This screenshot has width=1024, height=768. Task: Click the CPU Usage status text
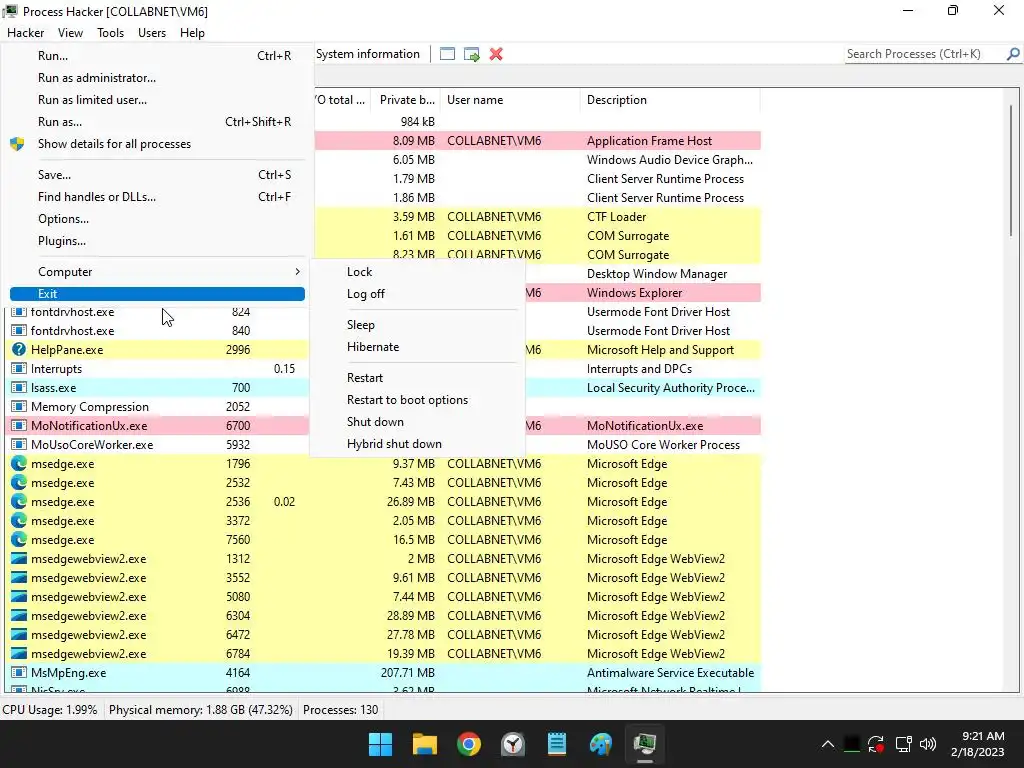[x=50, y=710]
